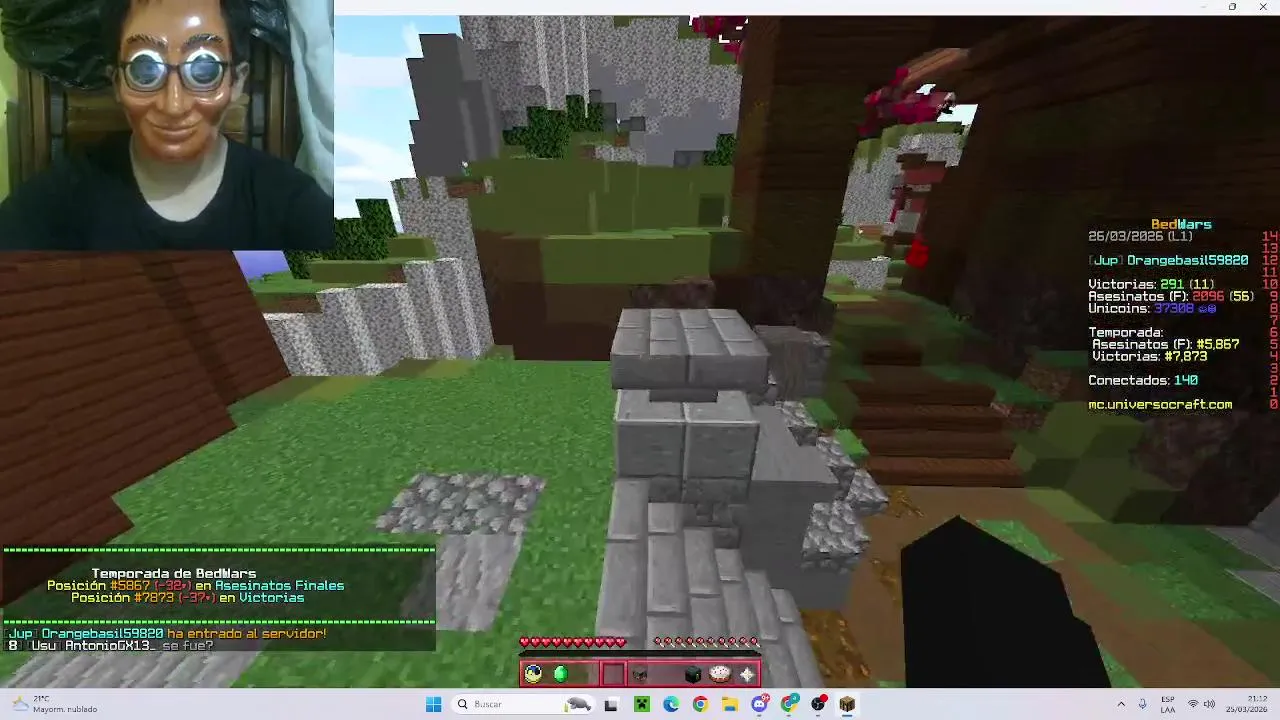Viewport: 1280px width, 720px height.
Task: Open the ESP LAA keyboard language selector
Action: [x=1168, y=704]
